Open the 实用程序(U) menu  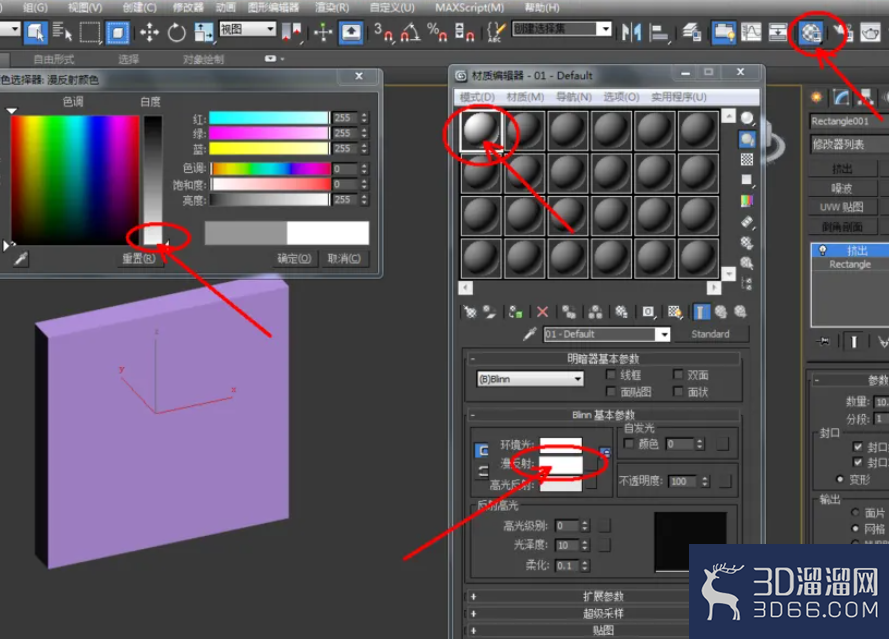[679, 97]
